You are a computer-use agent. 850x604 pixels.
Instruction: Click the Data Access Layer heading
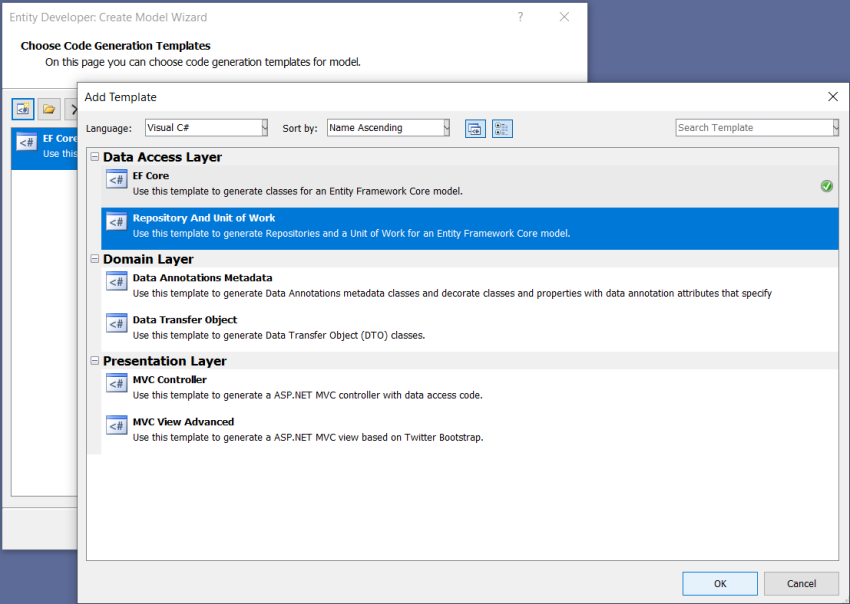pyautogui.click(x=162, y=157)
